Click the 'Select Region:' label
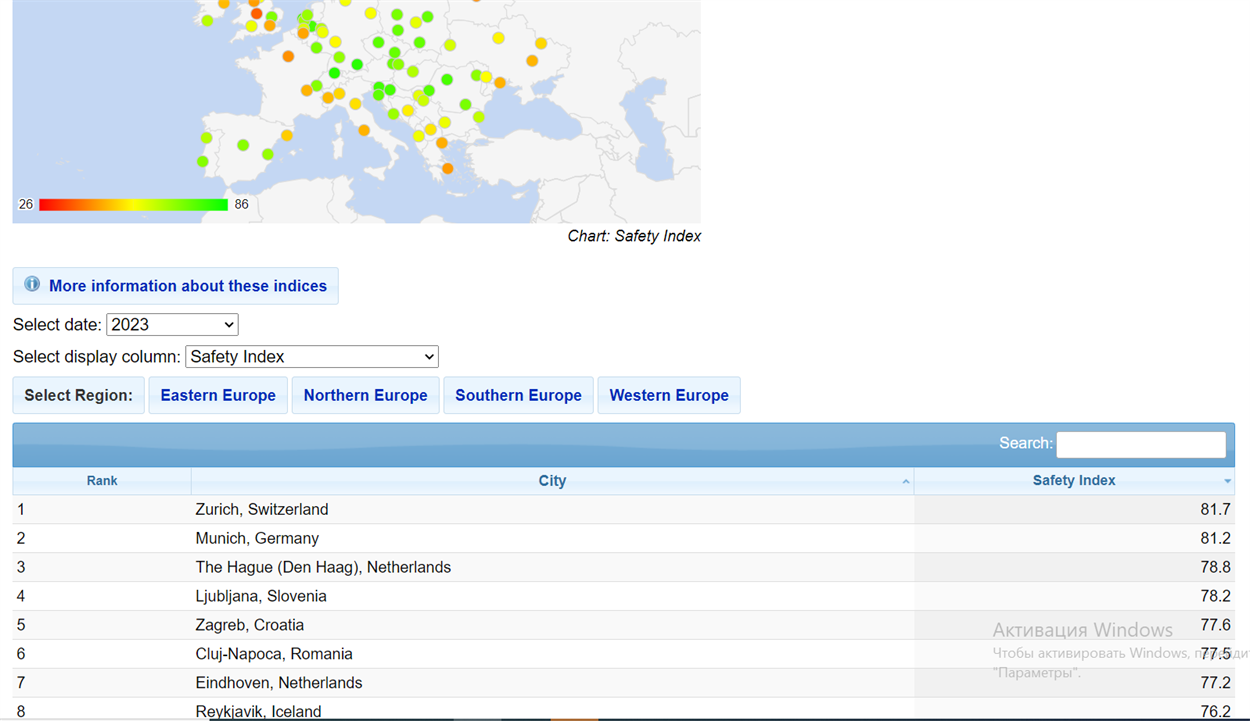The height and width of the screenshot is (721, 1250). pyautogui.click(x=79, y=395)
